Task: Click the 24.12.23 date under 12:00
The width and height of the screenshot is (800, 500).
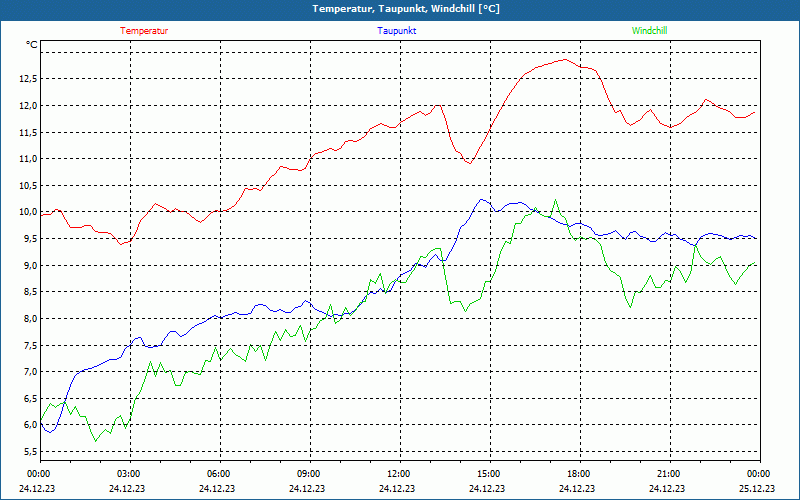Action: click(397, 488)
